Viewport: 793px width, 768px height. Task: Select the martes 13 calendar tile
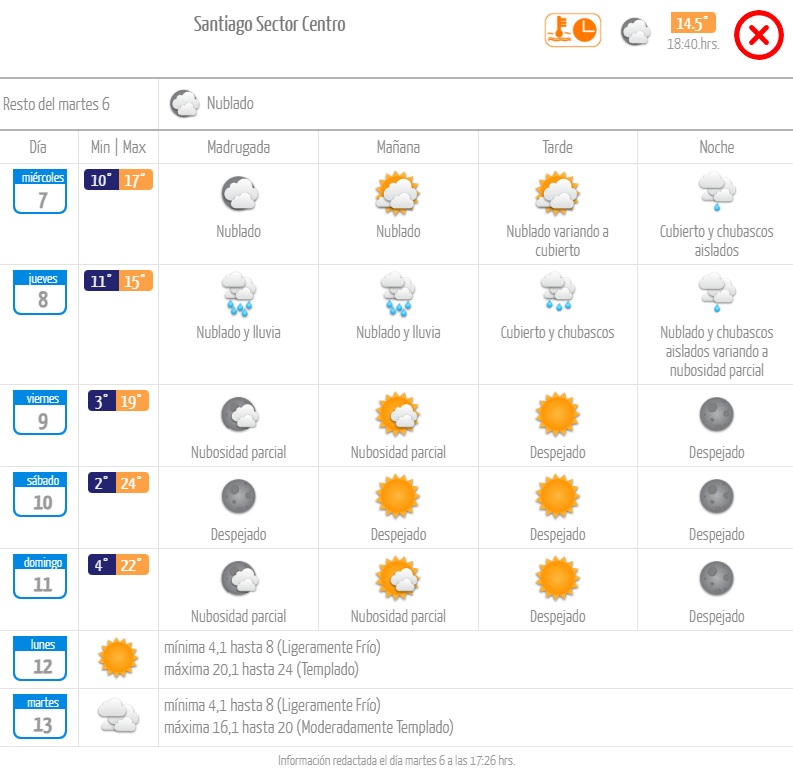(40, 716)
